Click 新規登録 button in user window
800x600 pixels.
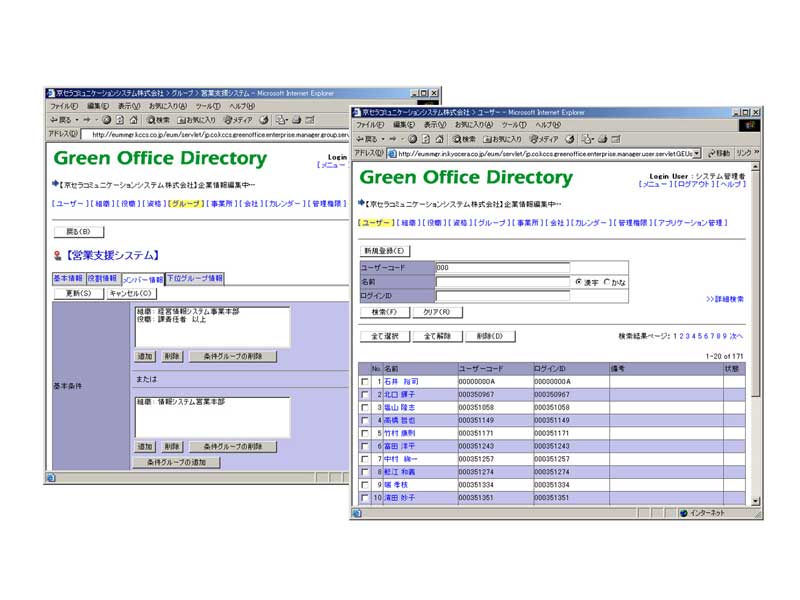point(385,251)
